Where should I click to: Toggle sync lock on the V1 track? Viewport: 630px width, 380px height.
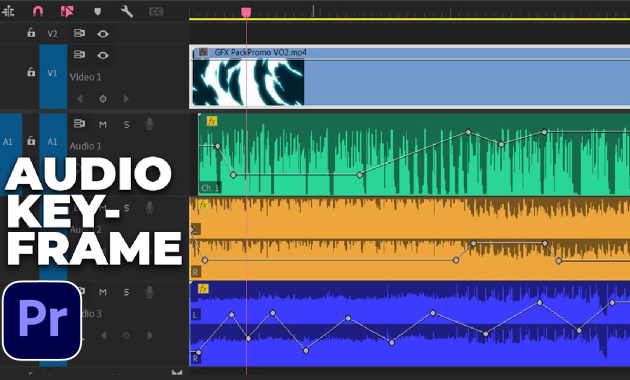coord(79,54)
